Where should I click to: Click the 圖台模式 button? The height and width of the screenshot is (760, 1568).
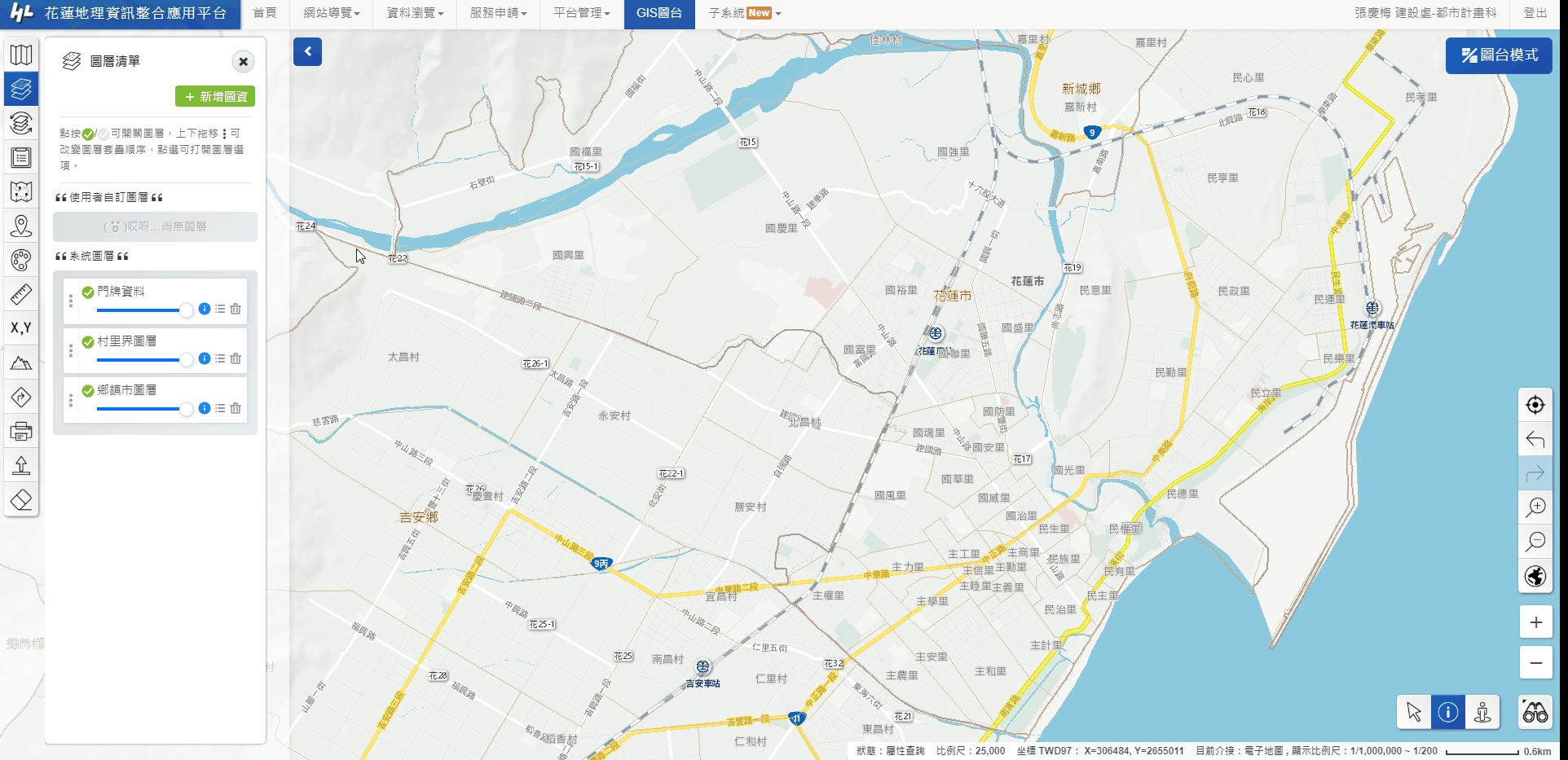(1499, 55)
